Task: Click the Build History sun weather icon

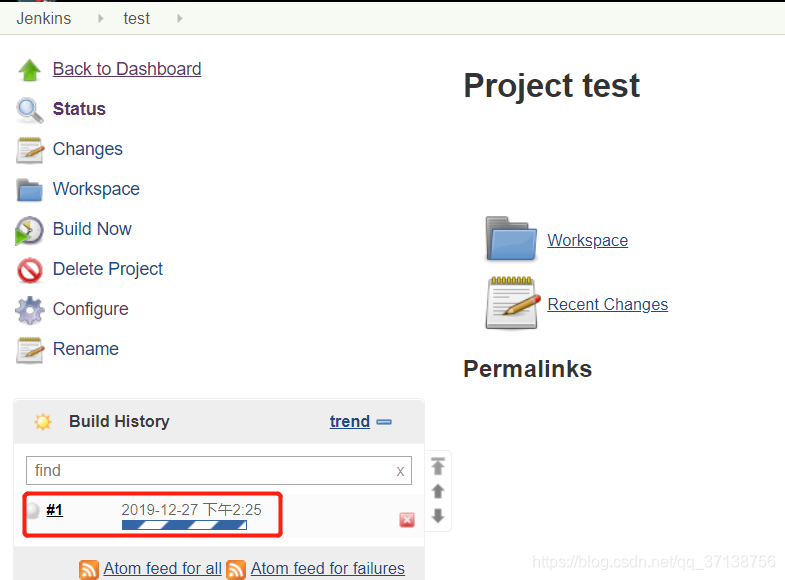Action: (43, 421)
